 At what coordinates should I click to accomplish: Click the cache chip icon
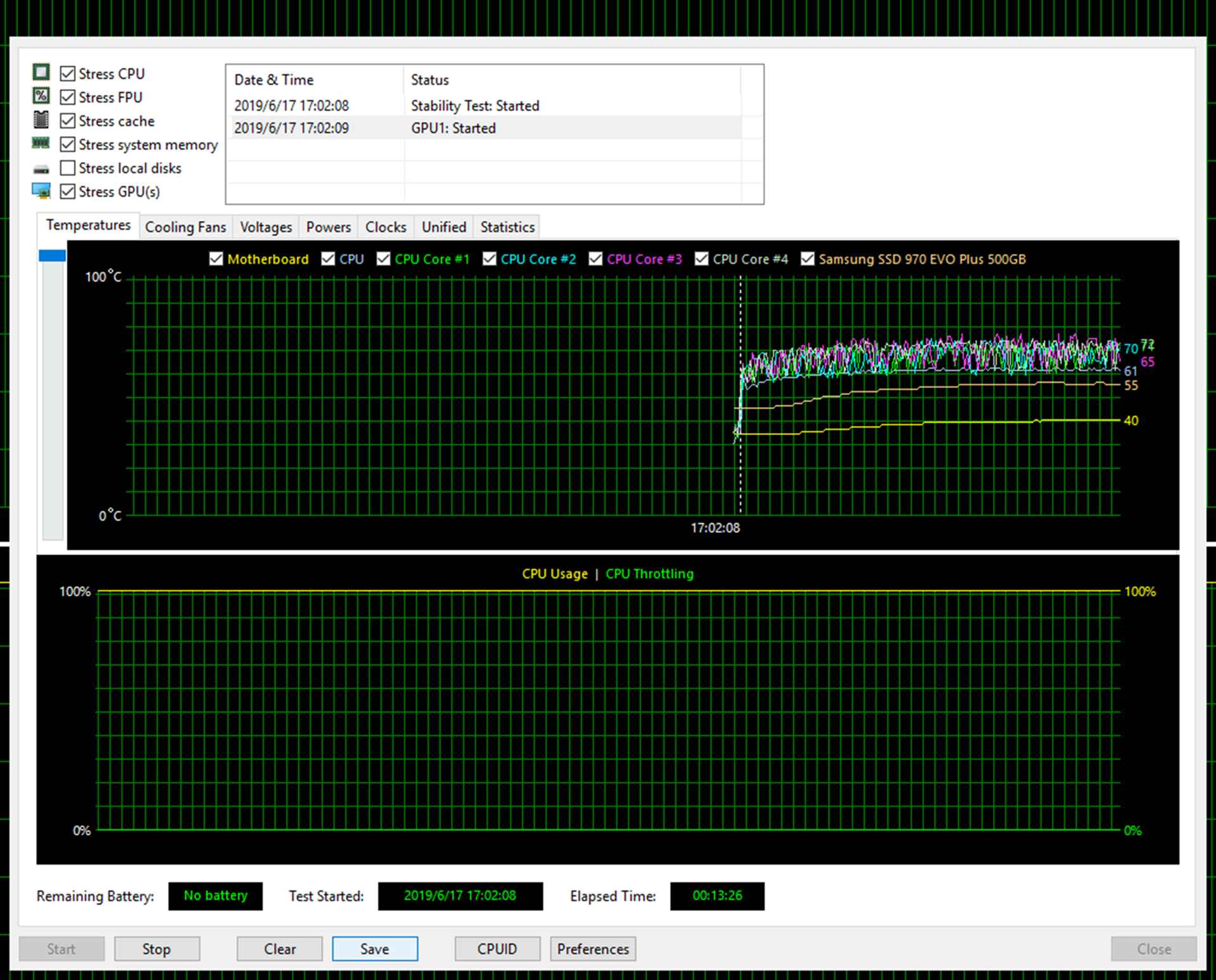click(41, 120)
